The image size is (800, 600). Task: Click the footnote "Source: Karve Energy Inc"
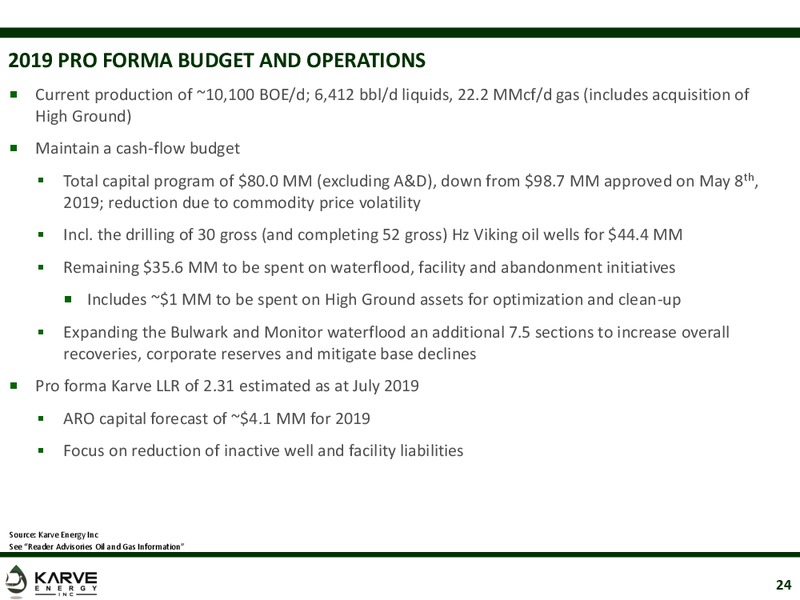[x=54, y=535]
